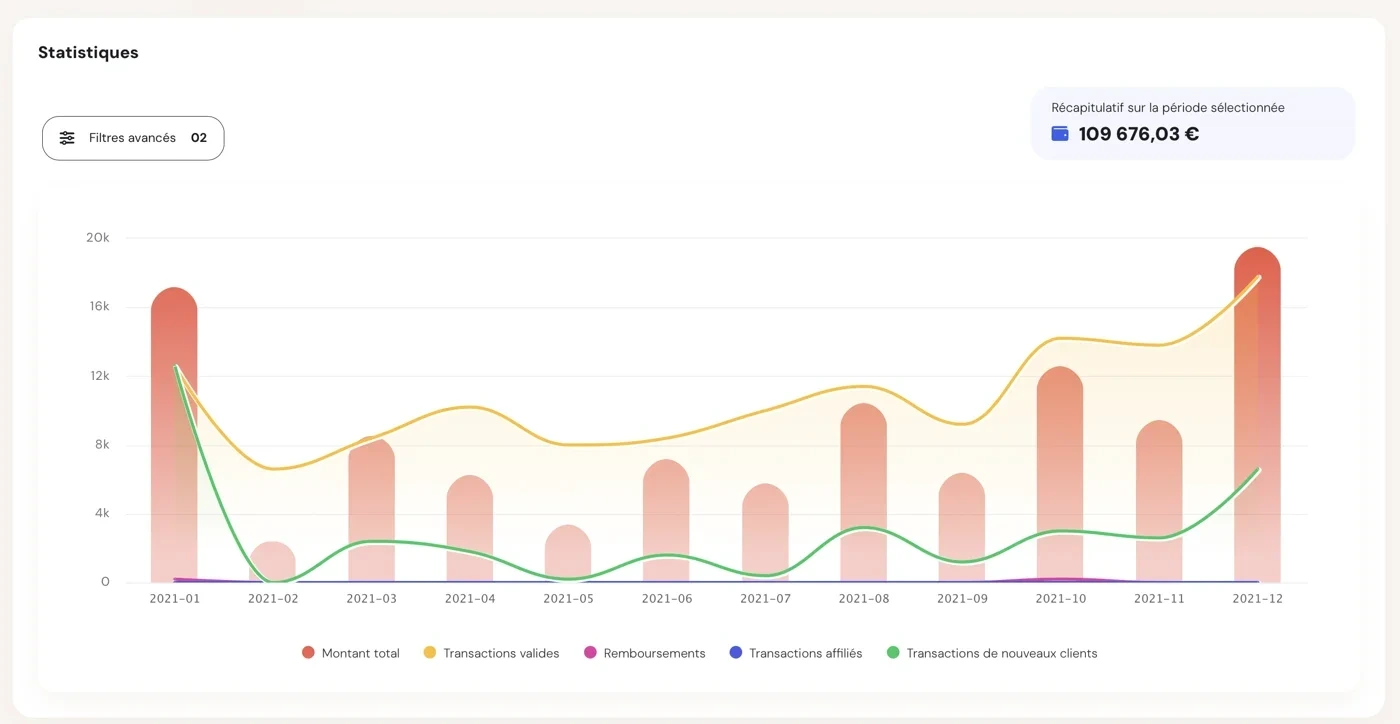Click the green nouveaux clients legend dot
This screenshot has width=1400, height=724.
pyautogui.click(x=893, y=653)
